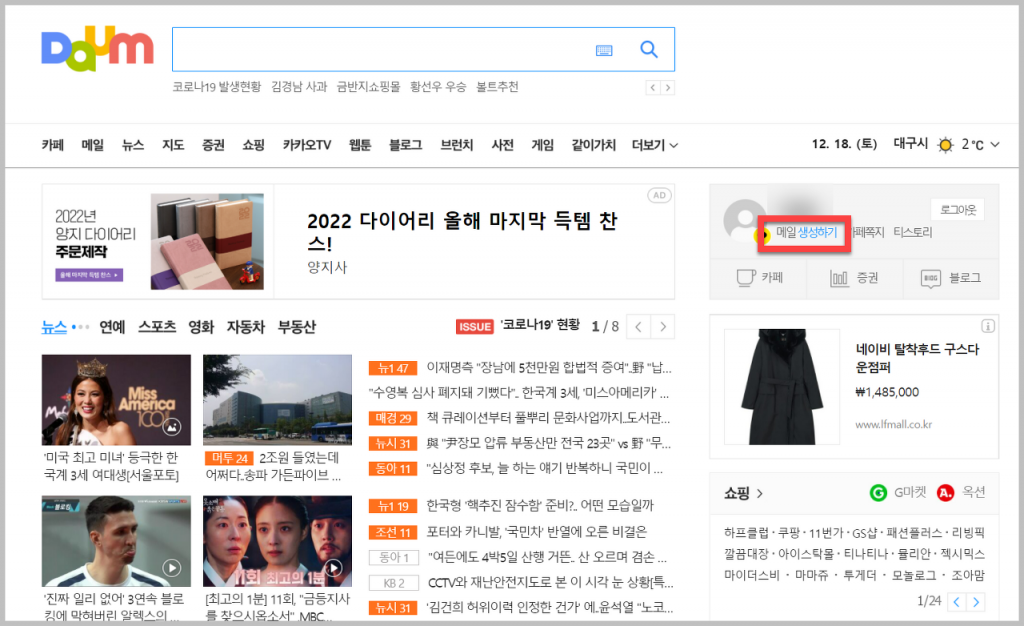Viewport: 1024px width, 626px height.
Task: Open 블로그 shortcut with blog icon
Action: click(x=951, y=278)
